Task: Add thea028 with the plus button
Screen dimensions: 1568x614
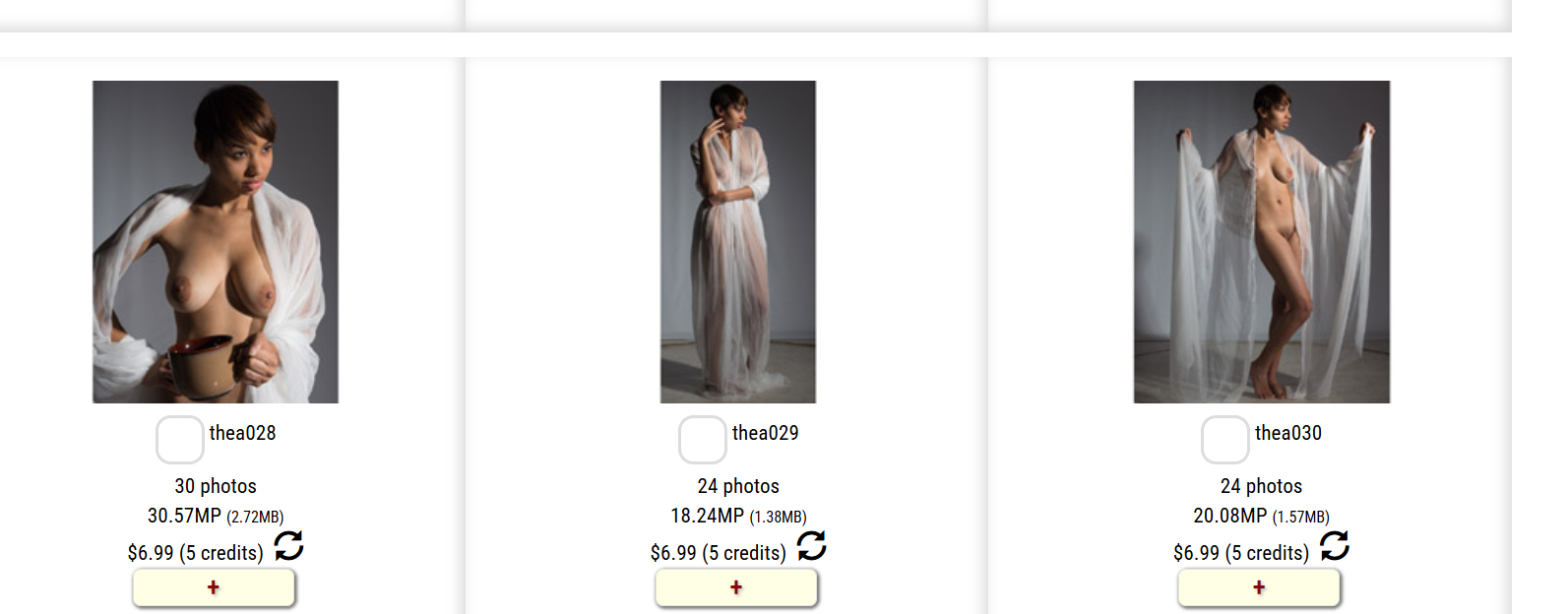Action: pyautogui.click(x=214, y=587)
